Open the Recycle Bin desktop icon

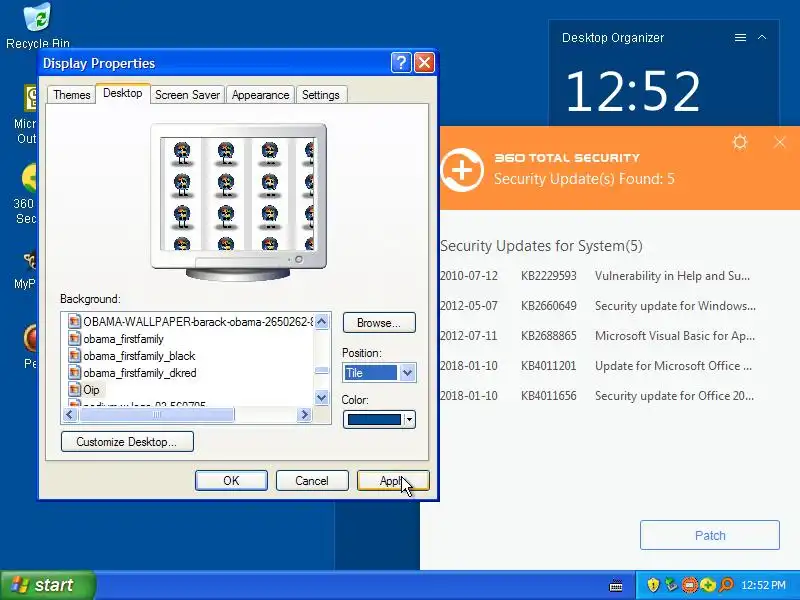tap(37, 24)
